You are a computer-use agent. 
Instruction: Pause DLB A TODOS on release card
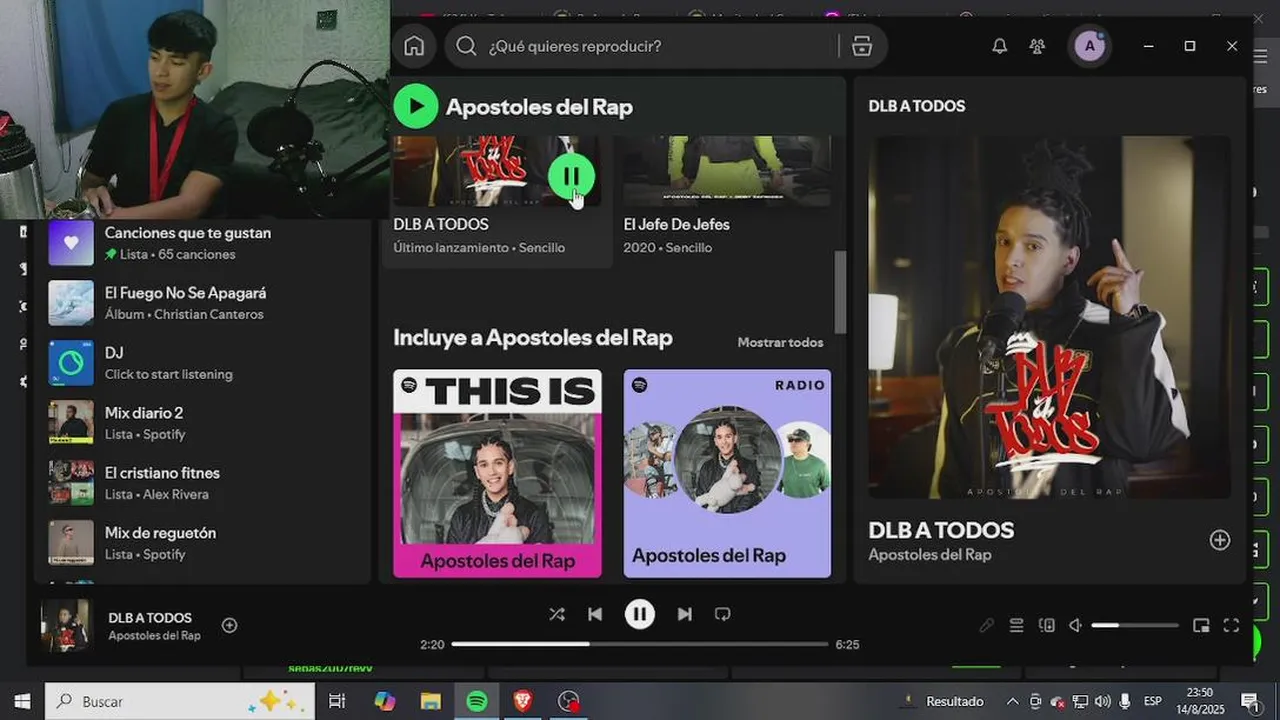click(571, 177)
